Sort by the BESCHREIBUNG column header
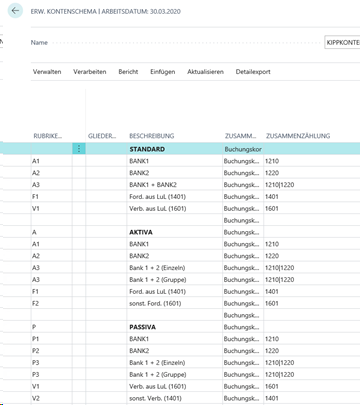The image size is (360, 405). (152, 136)
